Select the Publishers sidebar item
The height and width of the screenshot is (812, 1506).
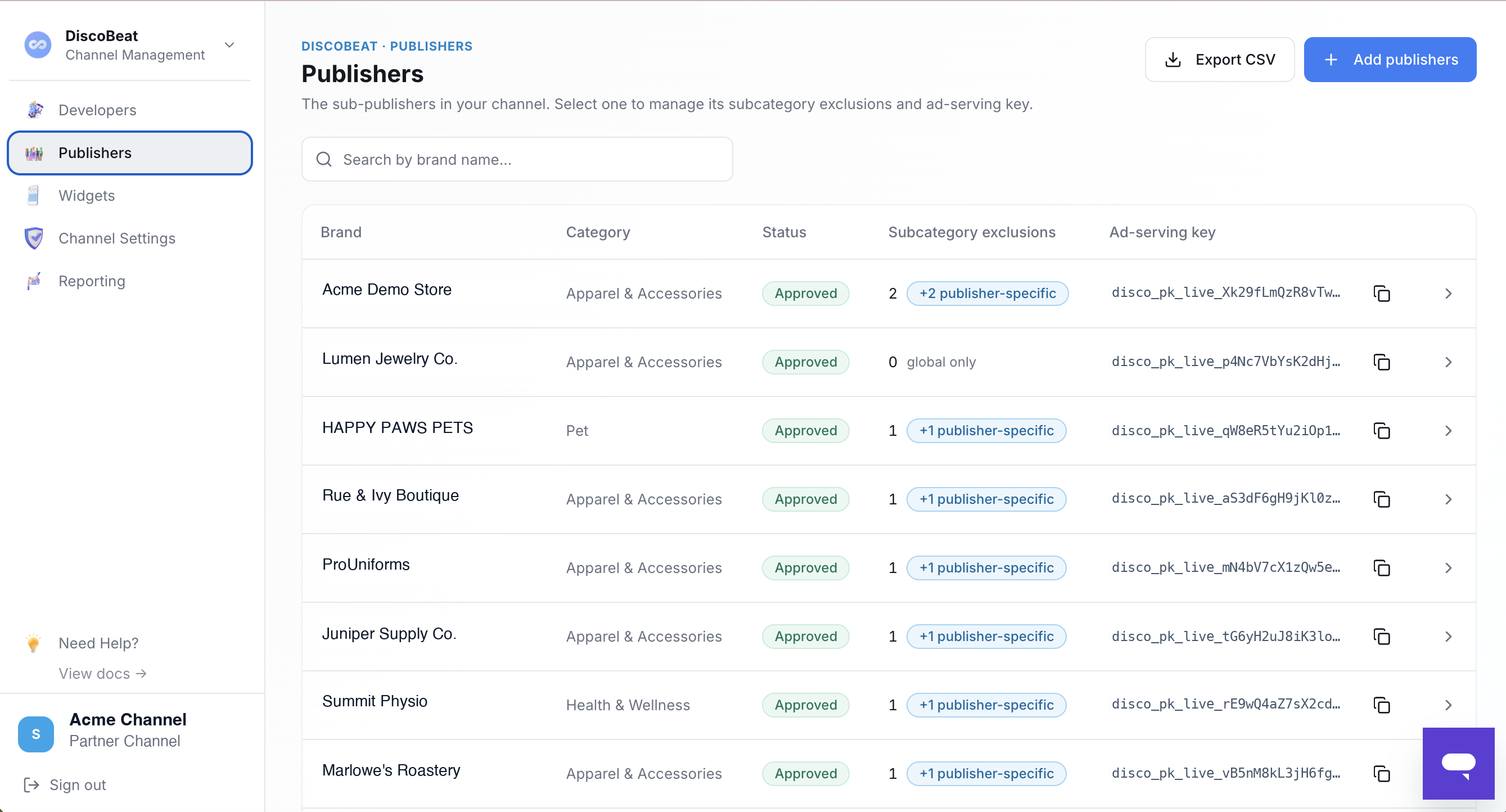click(130, 152)
